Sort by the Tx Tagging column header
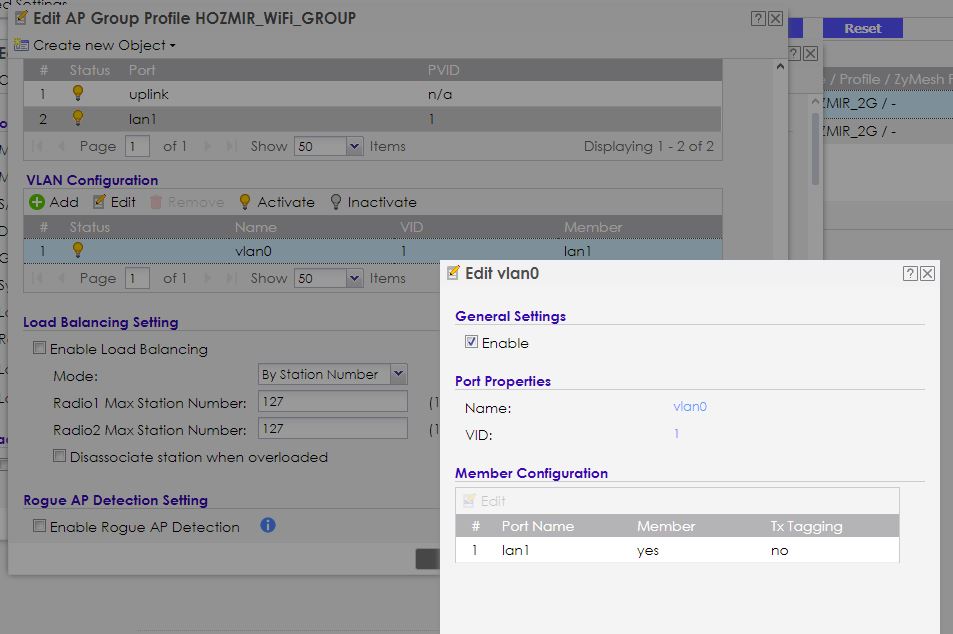 pyautogui.click(x=807, y=526)
